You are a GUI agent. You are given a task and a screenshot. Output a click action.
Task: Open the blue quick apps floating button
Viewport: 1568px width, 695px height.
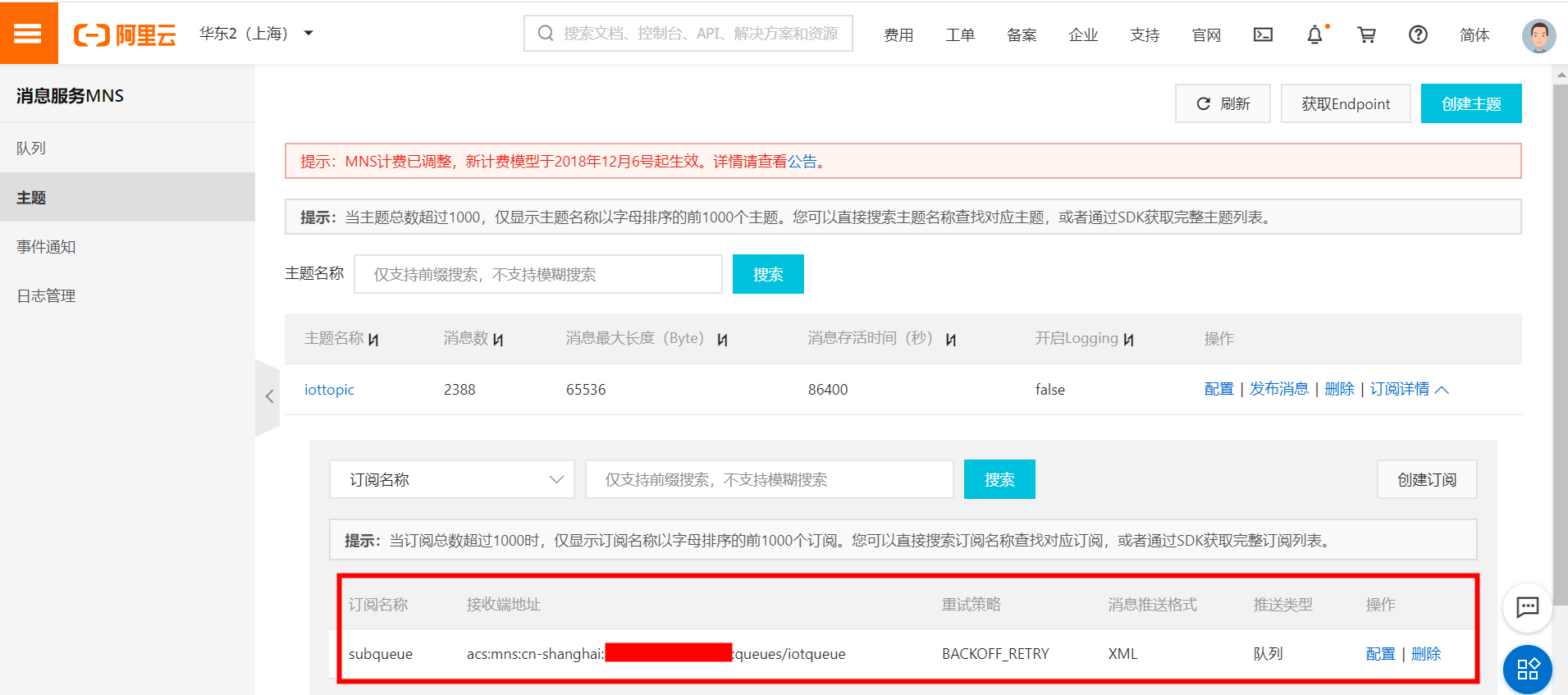point(1527,670)
